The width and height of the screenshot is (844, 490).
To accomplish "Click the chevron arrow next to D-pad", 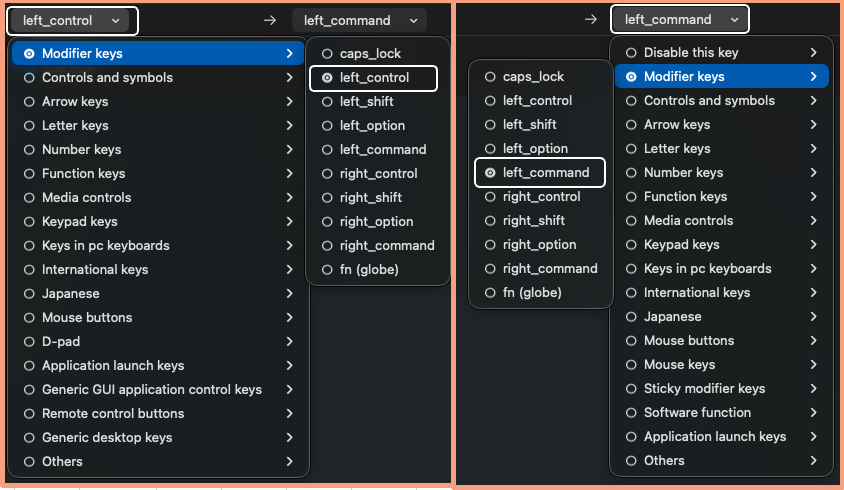I will click(289, 341).
